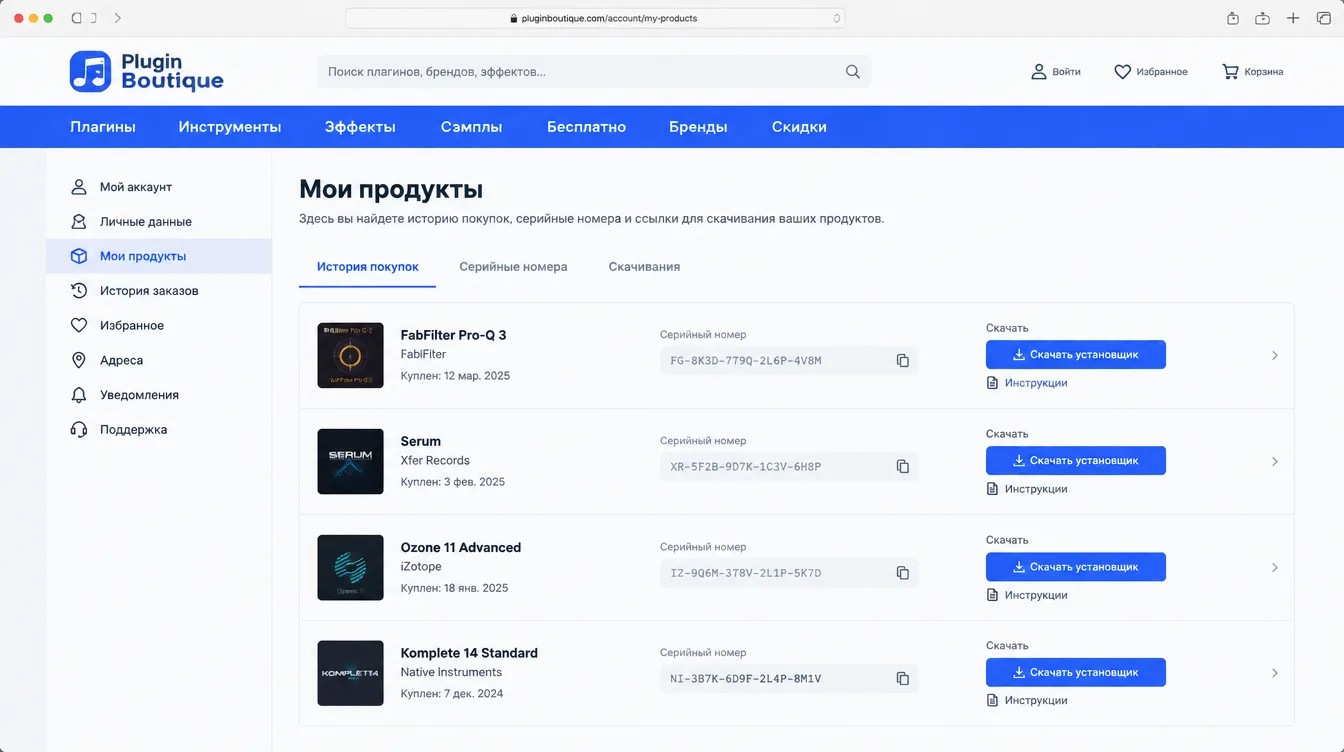Click the serial IZ-9Q6M-3T8V-2L1P-5K7D
This screenshot has width=1344, height=752.
(x=746, y=573)
